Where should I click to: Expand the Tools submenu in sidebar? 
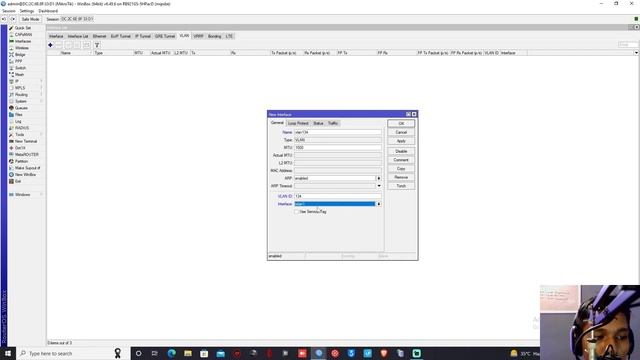[x=41, y=134]
